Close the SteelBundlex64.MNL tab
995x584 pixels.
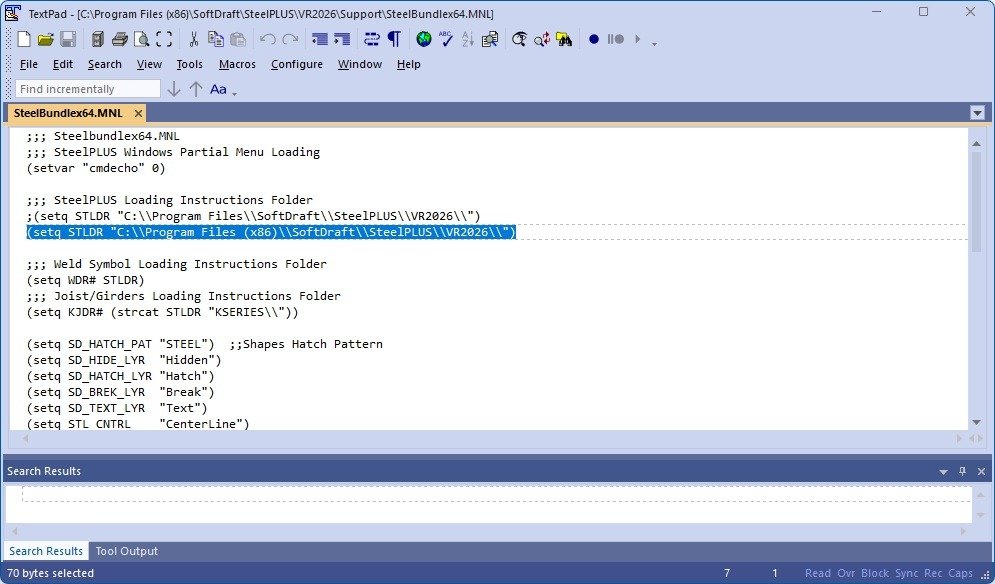point(138,113)
